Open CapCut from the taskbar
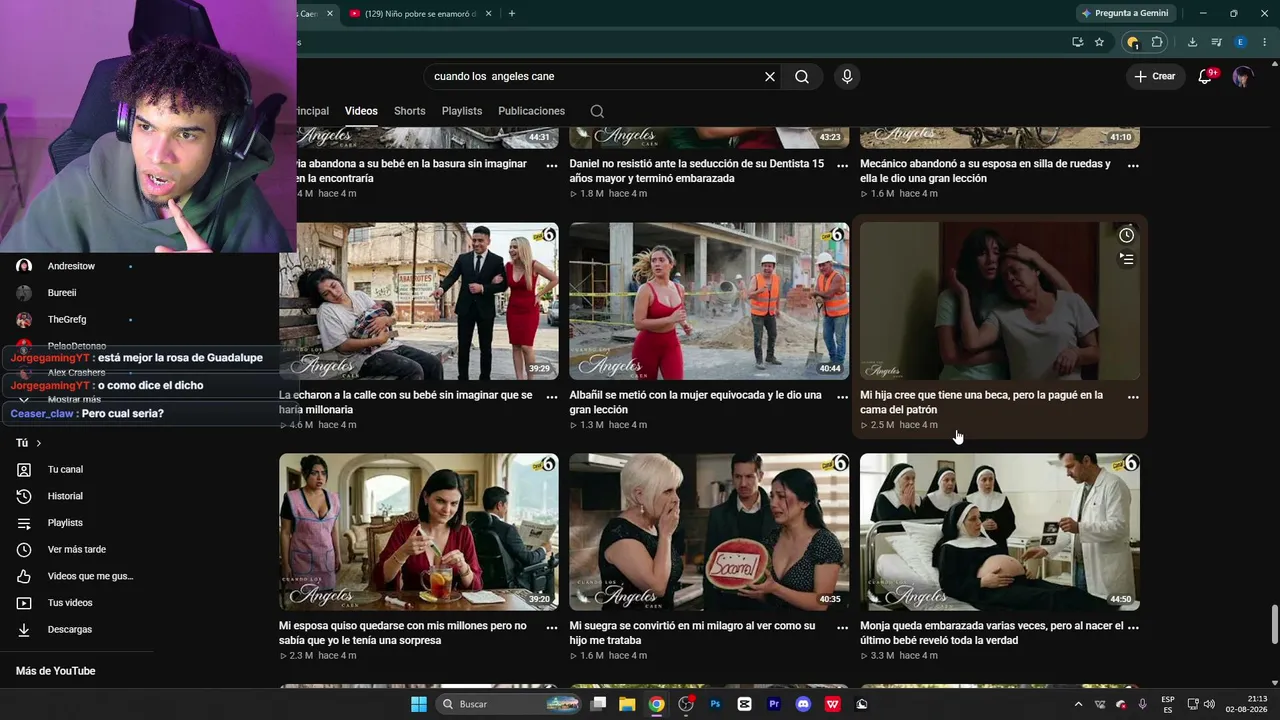 pos(744,704)
